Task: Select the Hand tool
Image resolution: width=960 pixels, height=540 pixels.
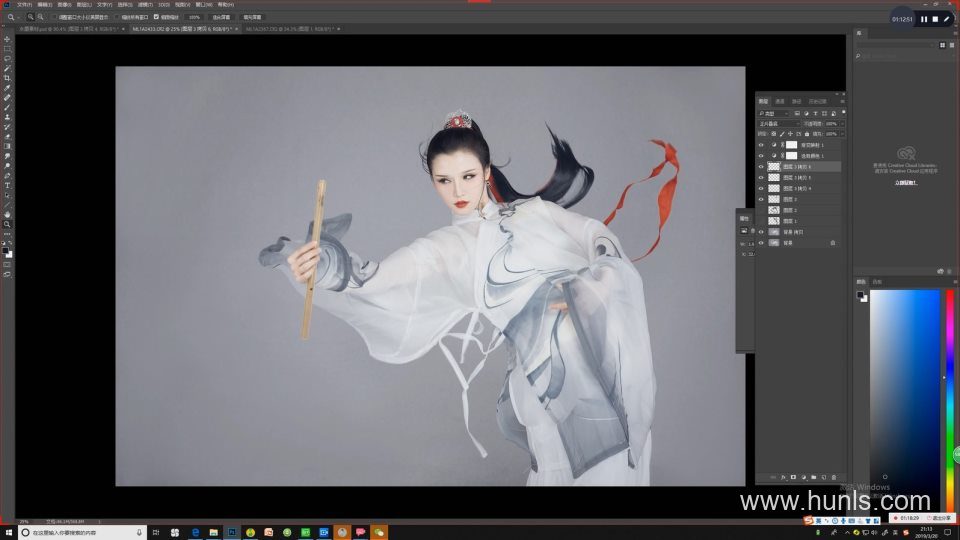Action: 7,215
